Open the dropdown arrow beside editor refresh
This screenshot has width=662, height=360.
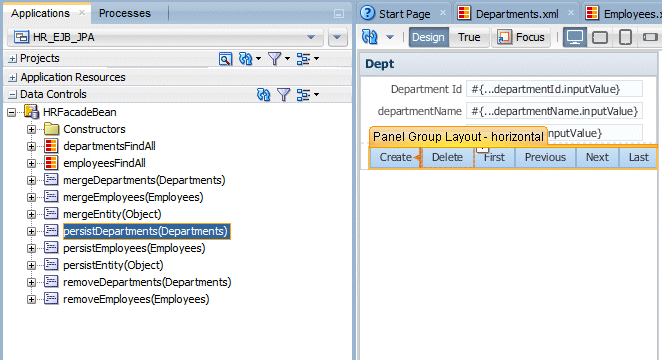[x=390, y=37]
